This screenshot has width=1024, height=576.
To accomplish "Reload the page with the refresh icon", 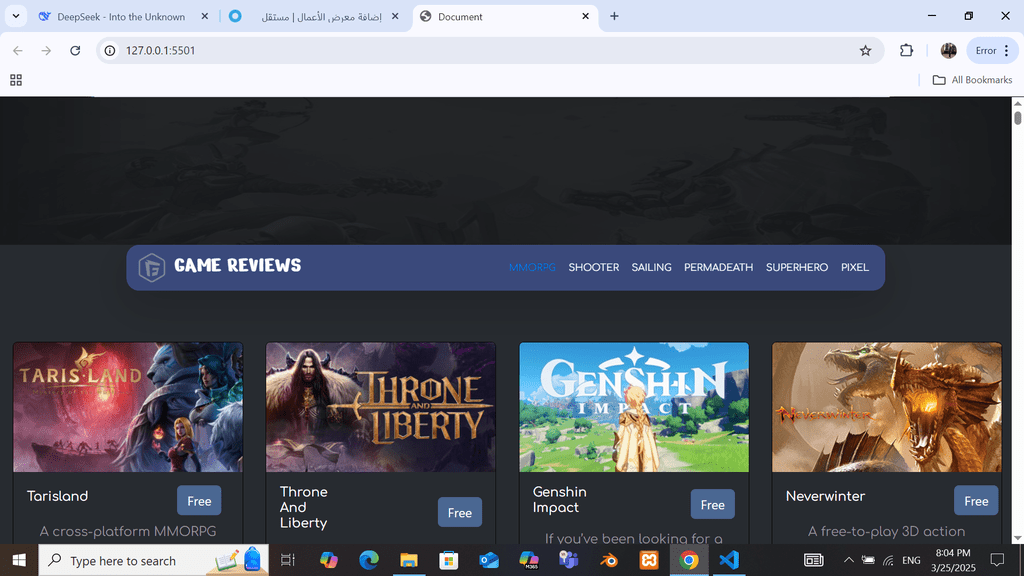I will 75,50.
